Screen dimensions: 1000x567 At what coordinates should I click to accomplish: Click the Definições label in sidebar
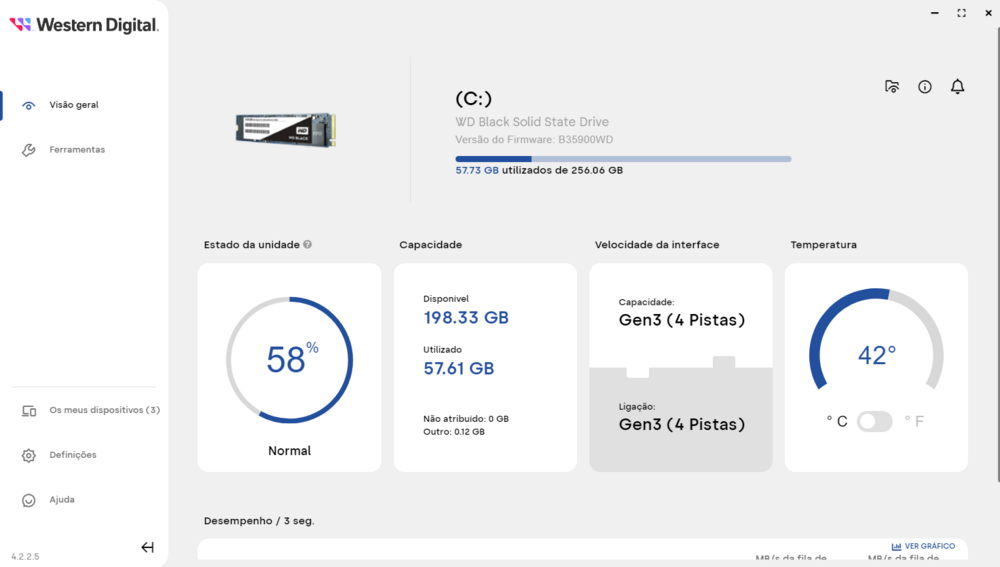pos(73,455)
